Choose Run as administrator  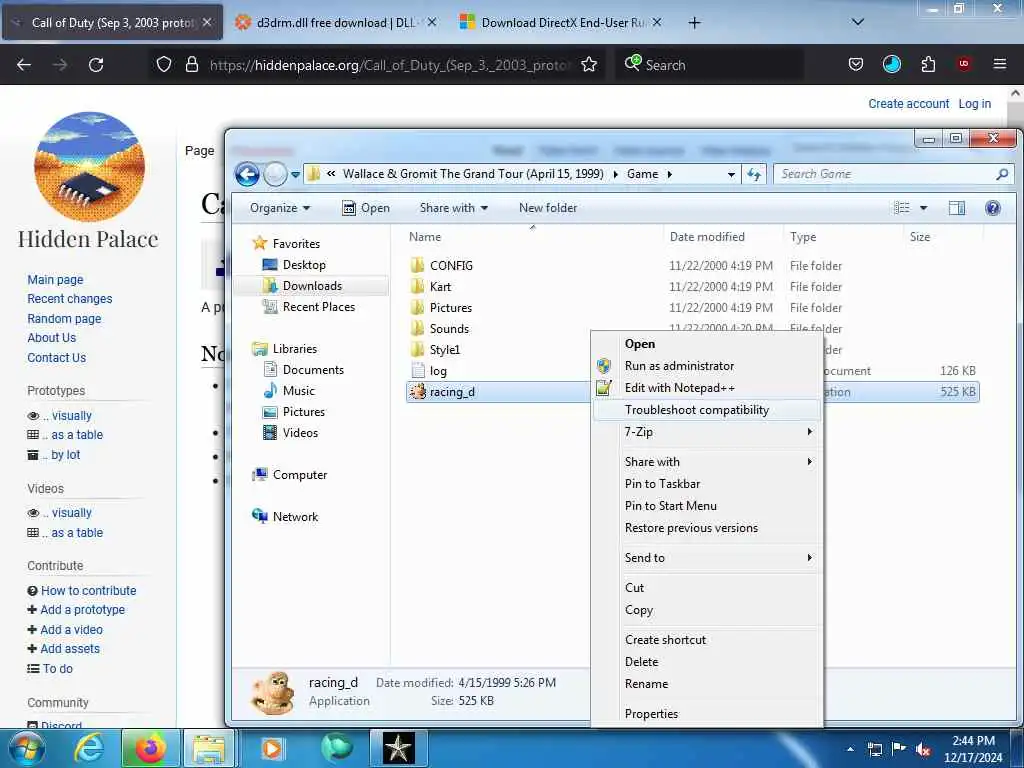coord(707,366)
